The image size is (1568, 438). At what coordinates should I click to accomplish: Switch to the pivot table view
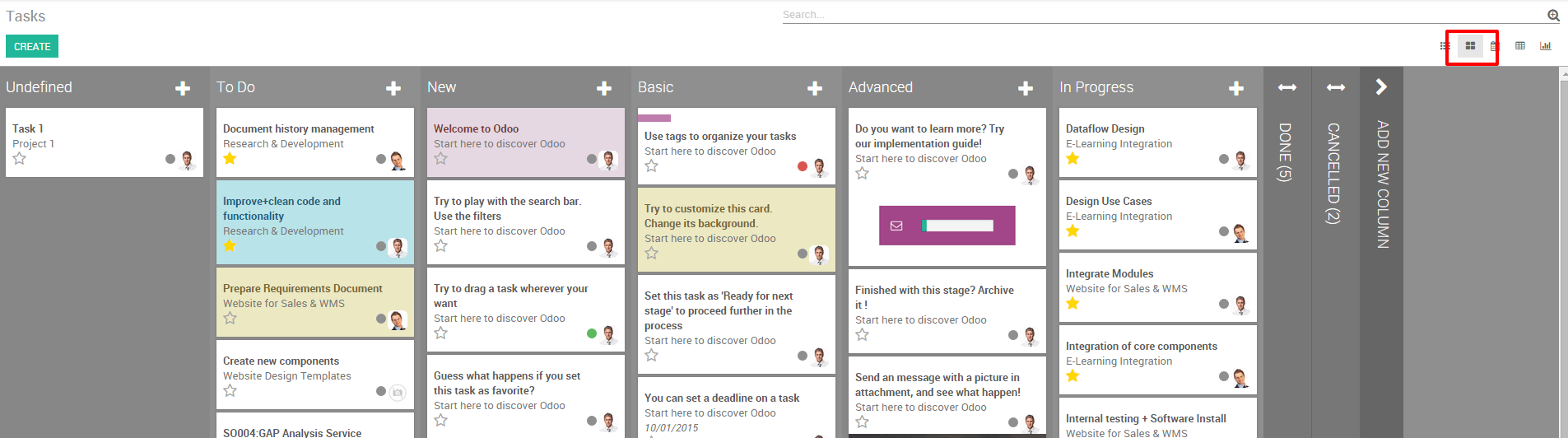point(1520,46)
